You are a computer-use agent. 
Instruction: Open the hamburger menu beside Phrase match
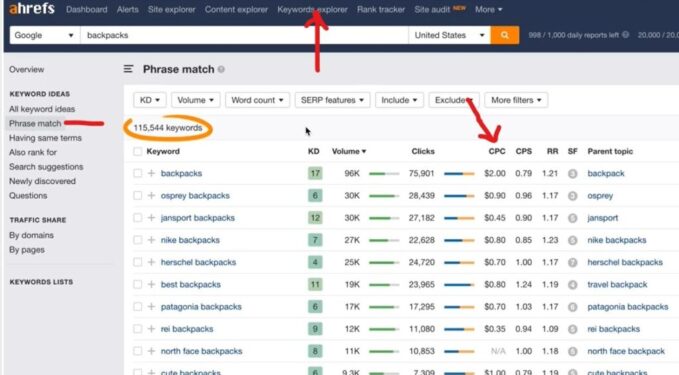(x=128, y=69)
